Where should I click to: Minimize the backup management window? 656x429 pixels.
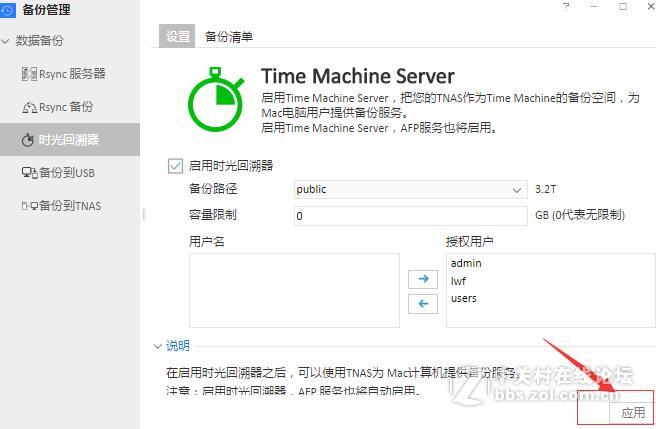(x=594, y=7)
